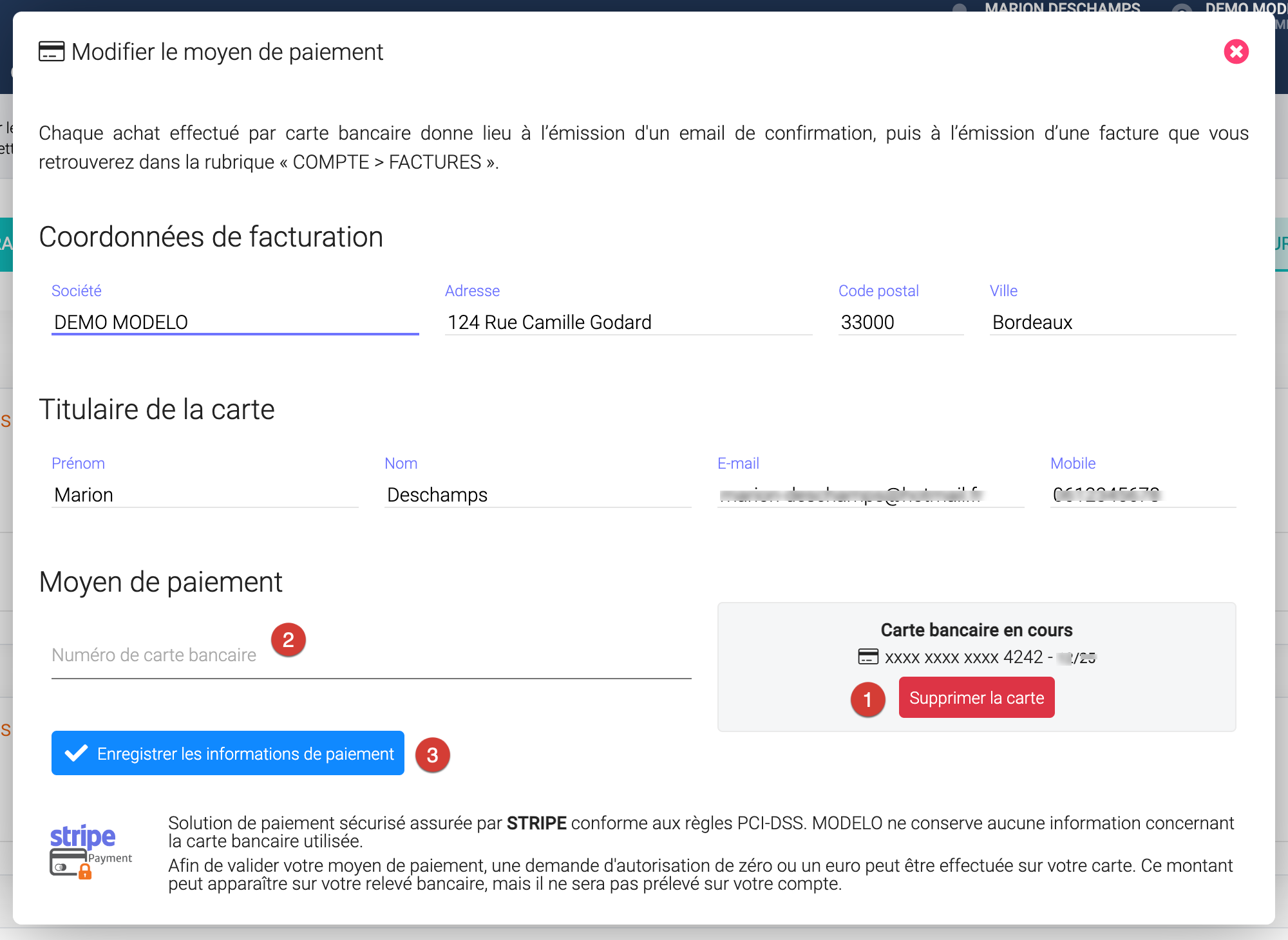Focus the E-mail input field

pos(870,494)
